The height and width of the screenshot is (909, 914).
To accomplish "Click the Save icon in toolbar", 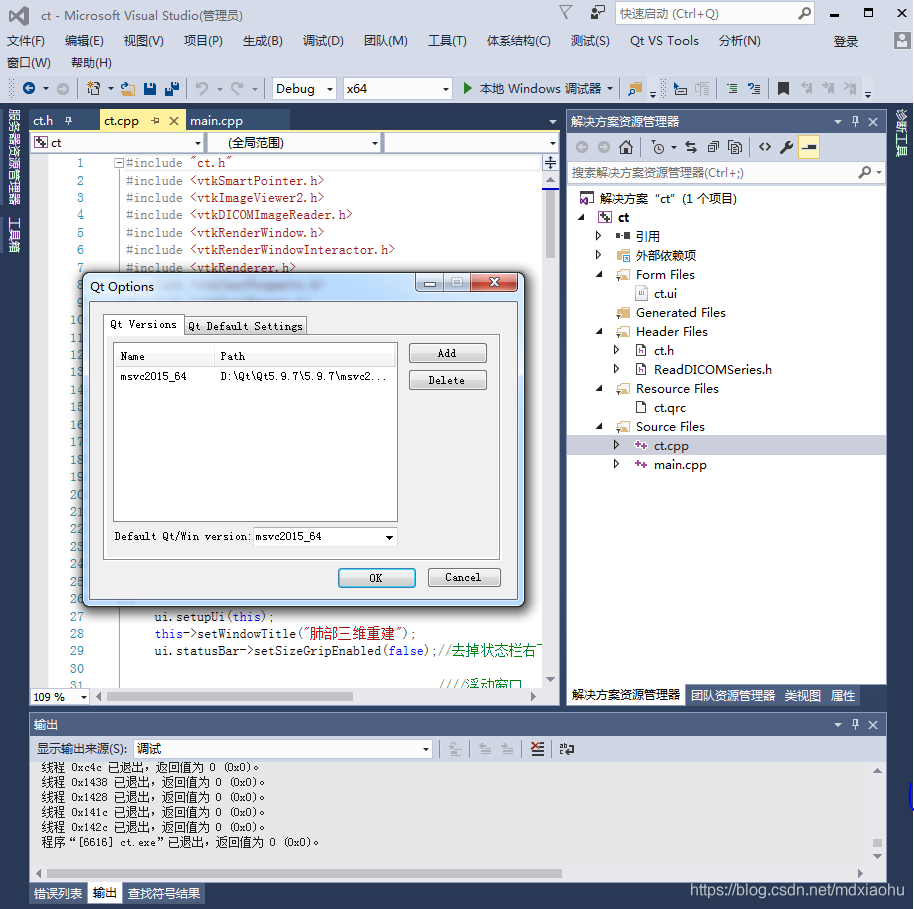I will point(150,89).
